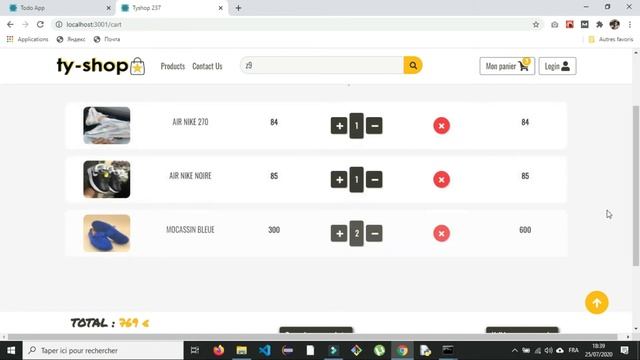This screenshot has height=360, width=640.
Task: Open the Chrome profile avatar
Action: click(x=614, y=24)
